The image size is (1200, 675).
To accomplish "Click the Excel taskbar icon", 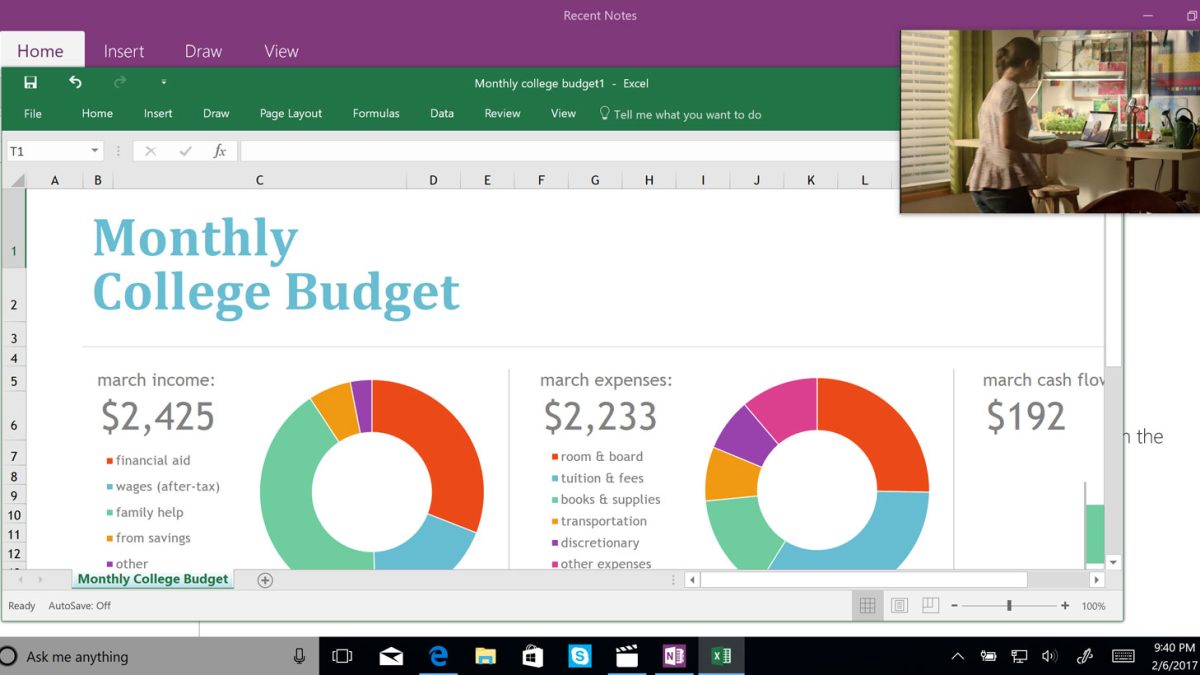I will [720, 656].
